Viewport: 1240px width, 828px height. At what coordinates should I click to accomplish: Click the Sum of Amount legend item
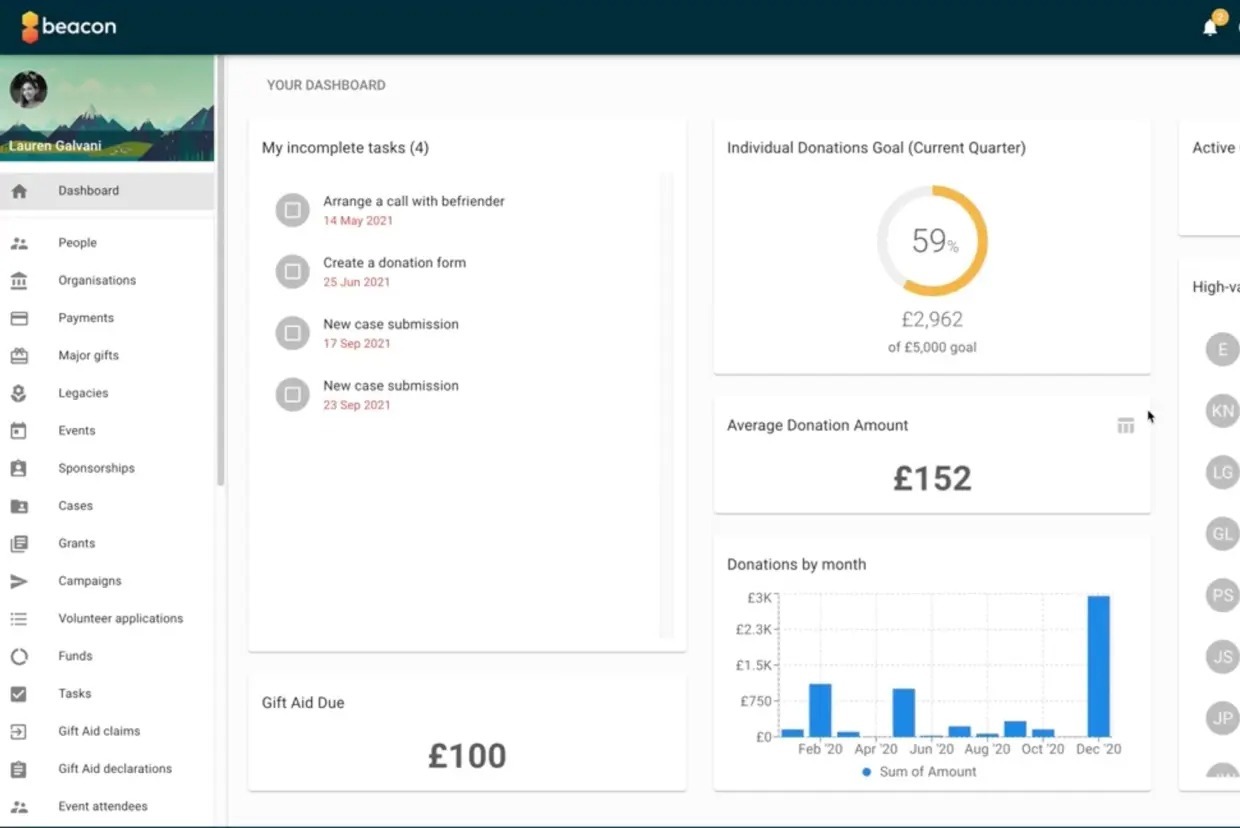919,772
